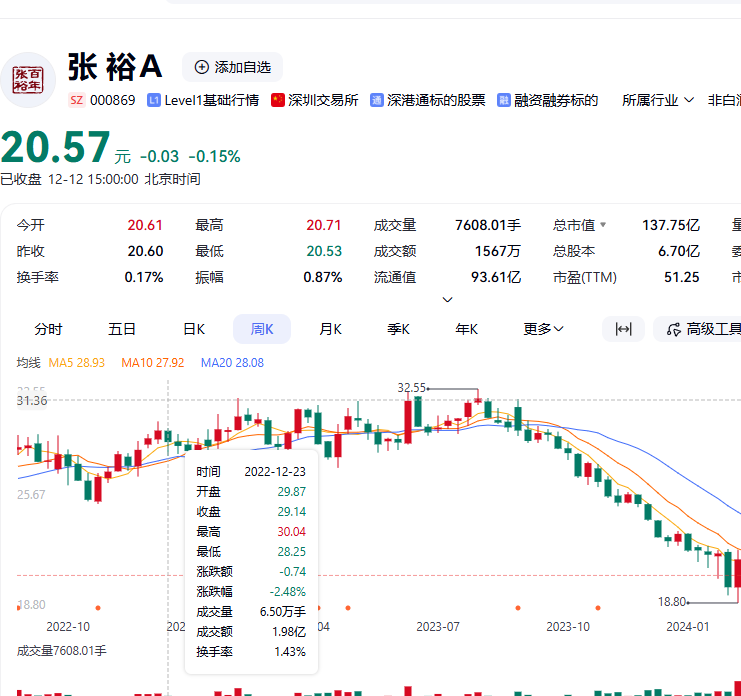Switch to the 五日 chart tab
This screenshot has width=741, height=696.
click(x=122, y=329)
